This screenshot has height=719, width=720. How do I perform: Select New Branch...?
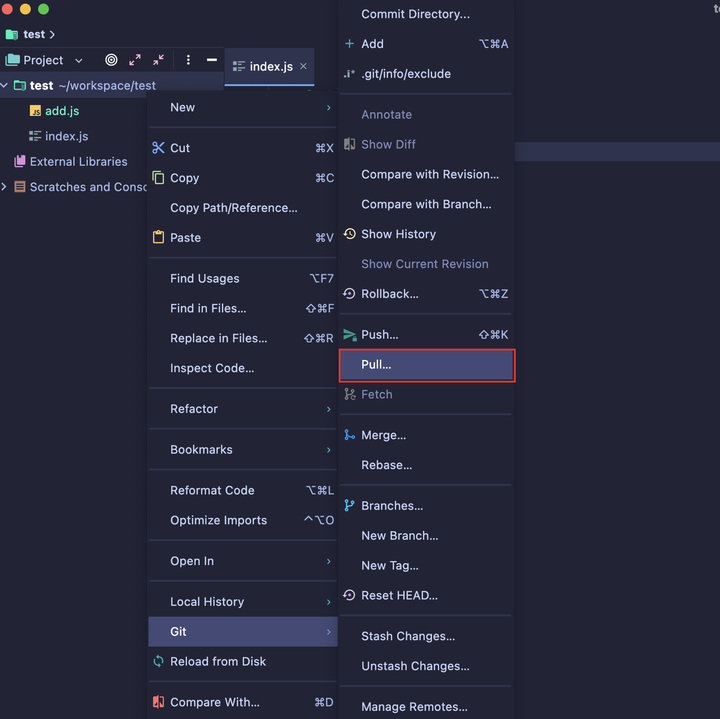tap(426, 535)
